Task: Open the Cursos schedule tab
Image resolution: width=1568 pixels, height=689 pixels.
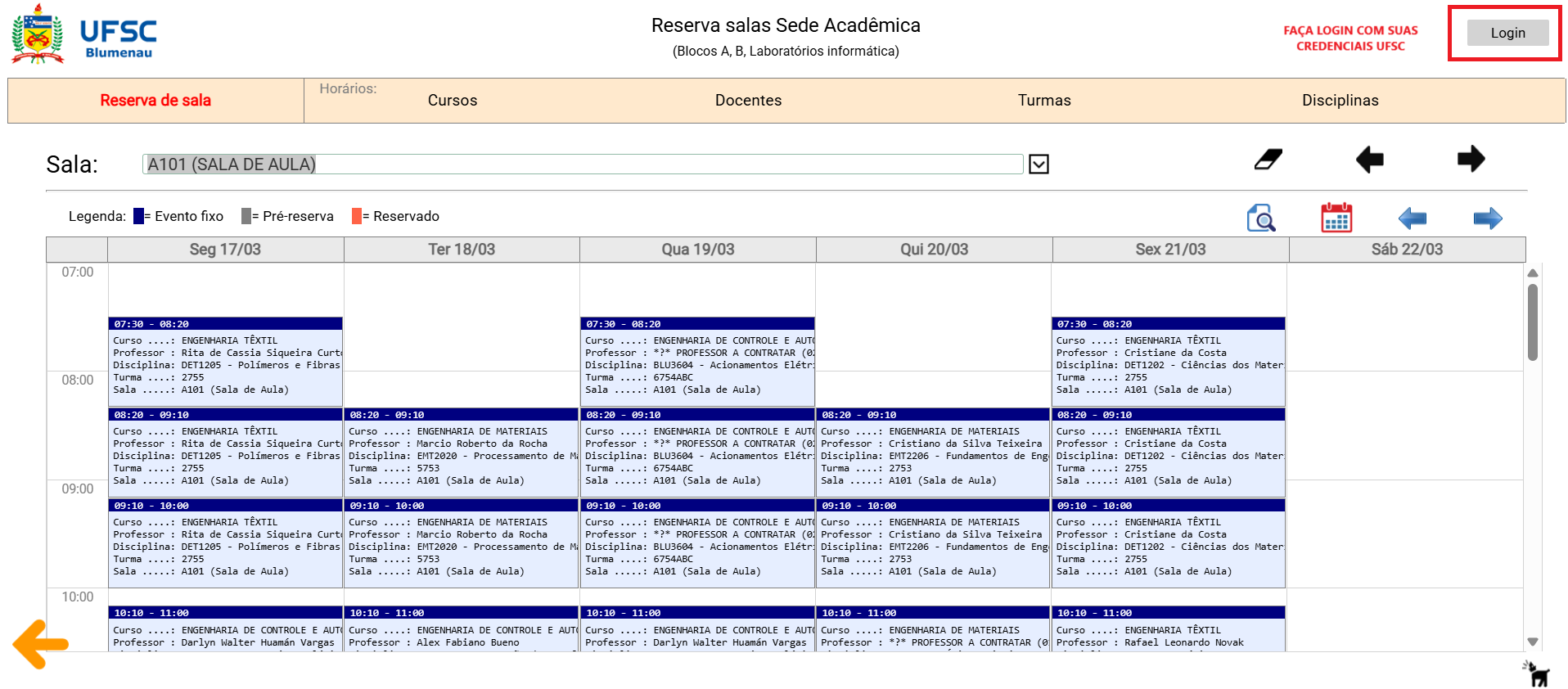Action: point(453,101)
